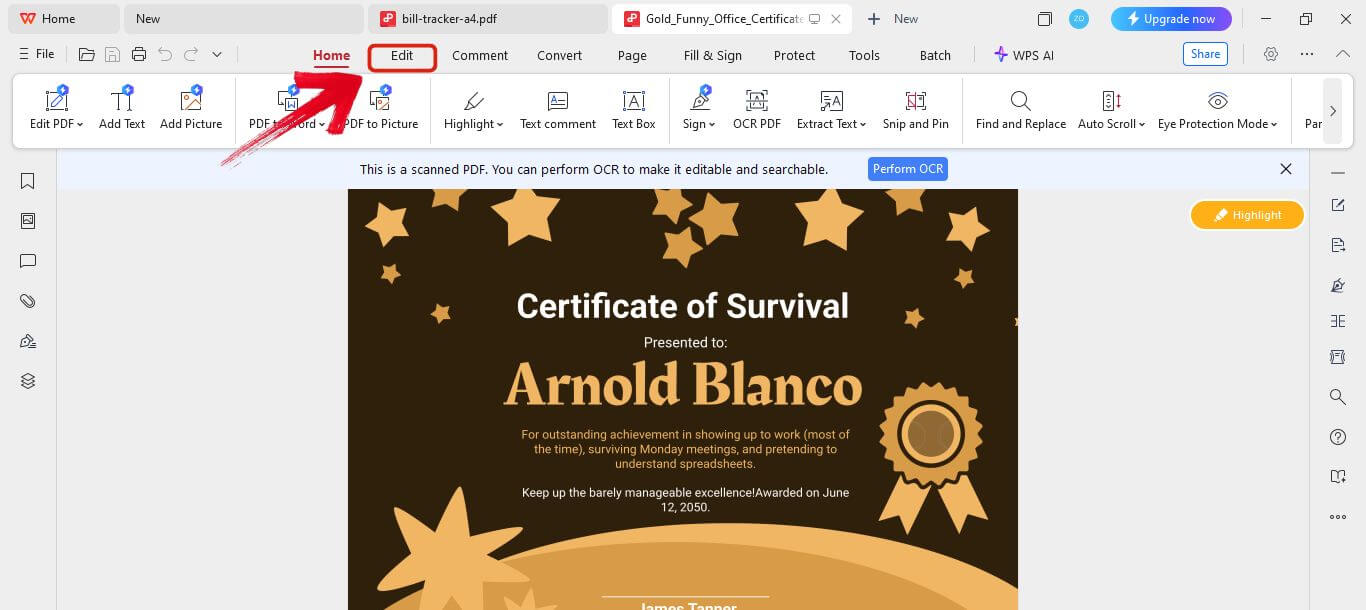This screenshot has width=1366, height=610.
Task: Click the orange floating Highlight button
Action: click(1247, 215)
